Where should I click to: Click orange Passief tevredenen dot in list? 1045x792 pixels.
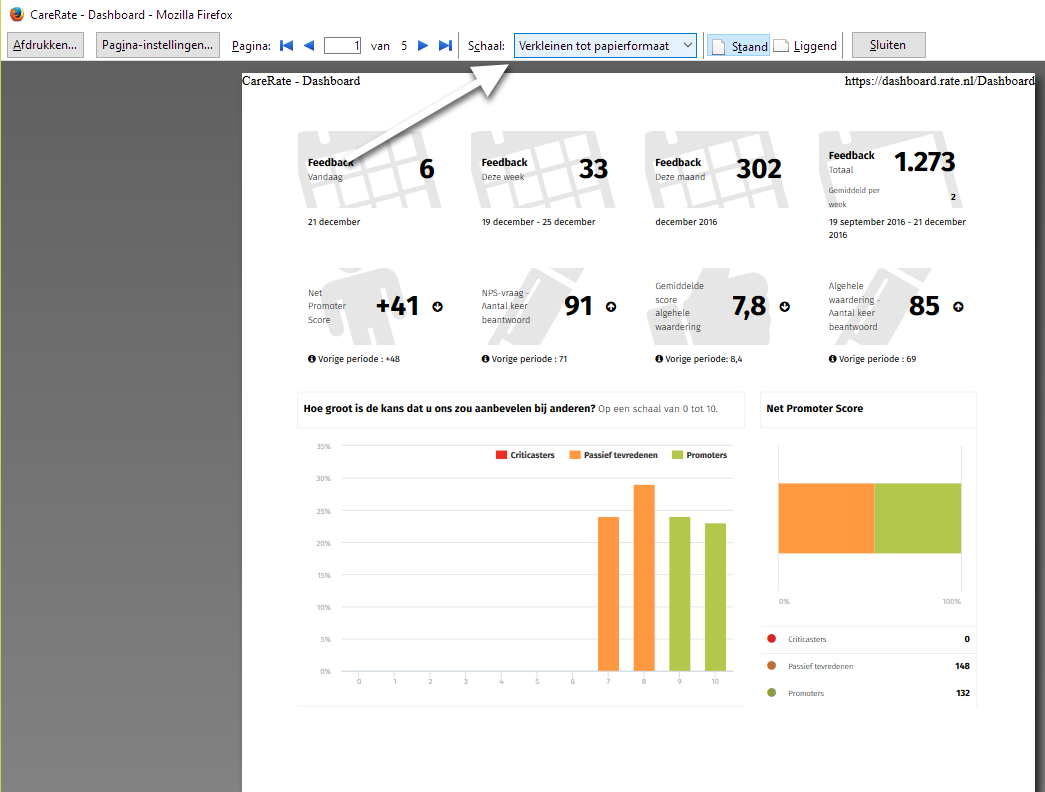point(772,665)
